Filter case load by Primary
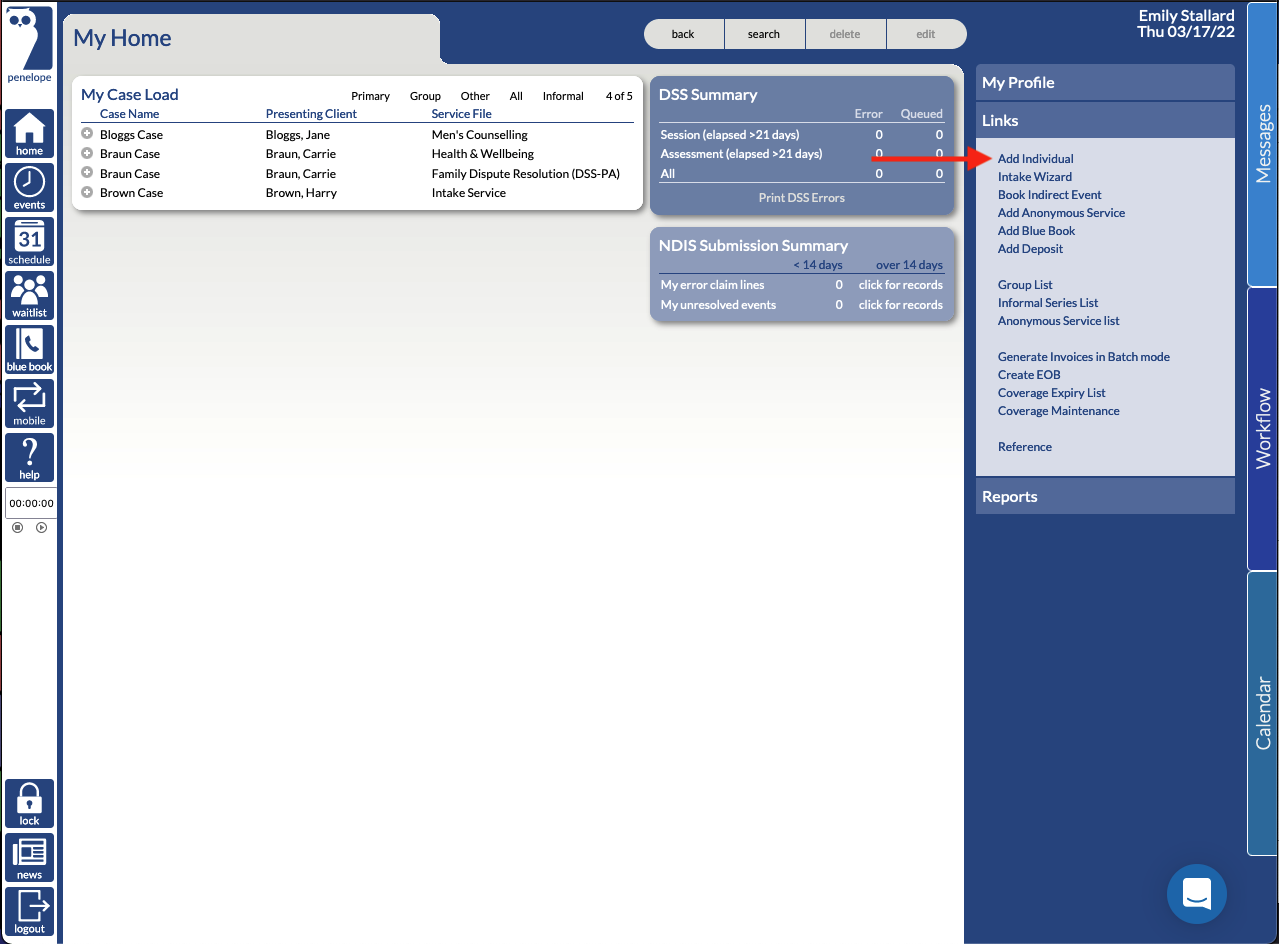1279x944 pixels. pos(370,96)
